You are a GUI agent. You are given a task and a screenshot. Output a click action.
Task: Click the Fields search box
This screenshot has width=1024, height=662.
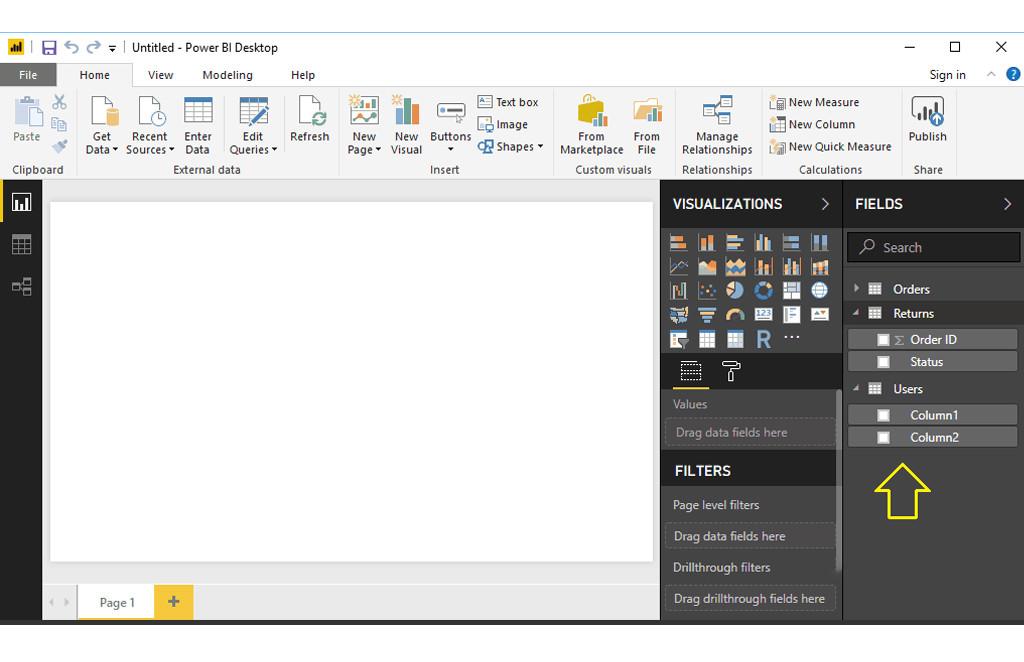tap(934, 247)
